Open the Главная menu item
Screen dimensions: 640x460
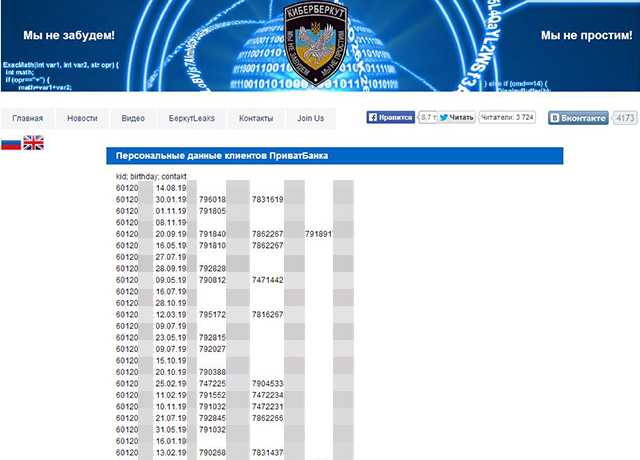click(x=28, y=118)
